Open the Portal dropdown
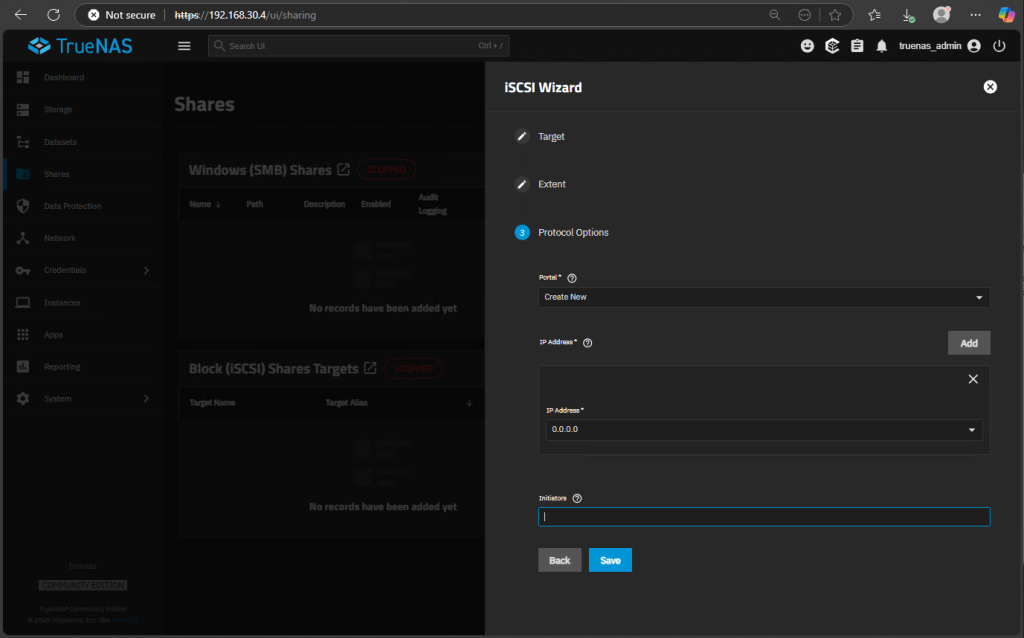Screen dimensions: 1024x638 pyautogui.click(x=763, y=297)
